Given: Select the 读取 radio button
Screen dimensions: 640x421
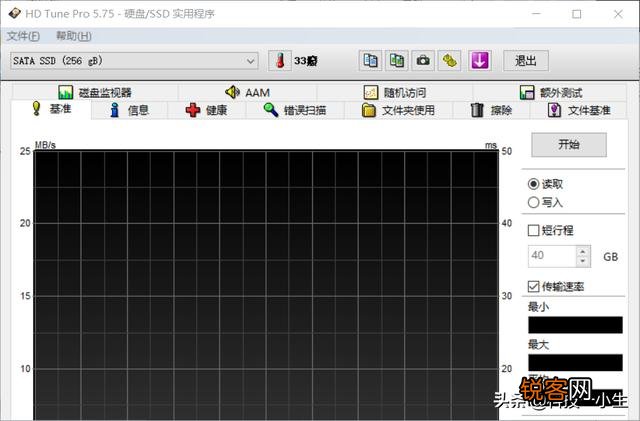Looking at the screenshot, I should [x=533, y=184].
